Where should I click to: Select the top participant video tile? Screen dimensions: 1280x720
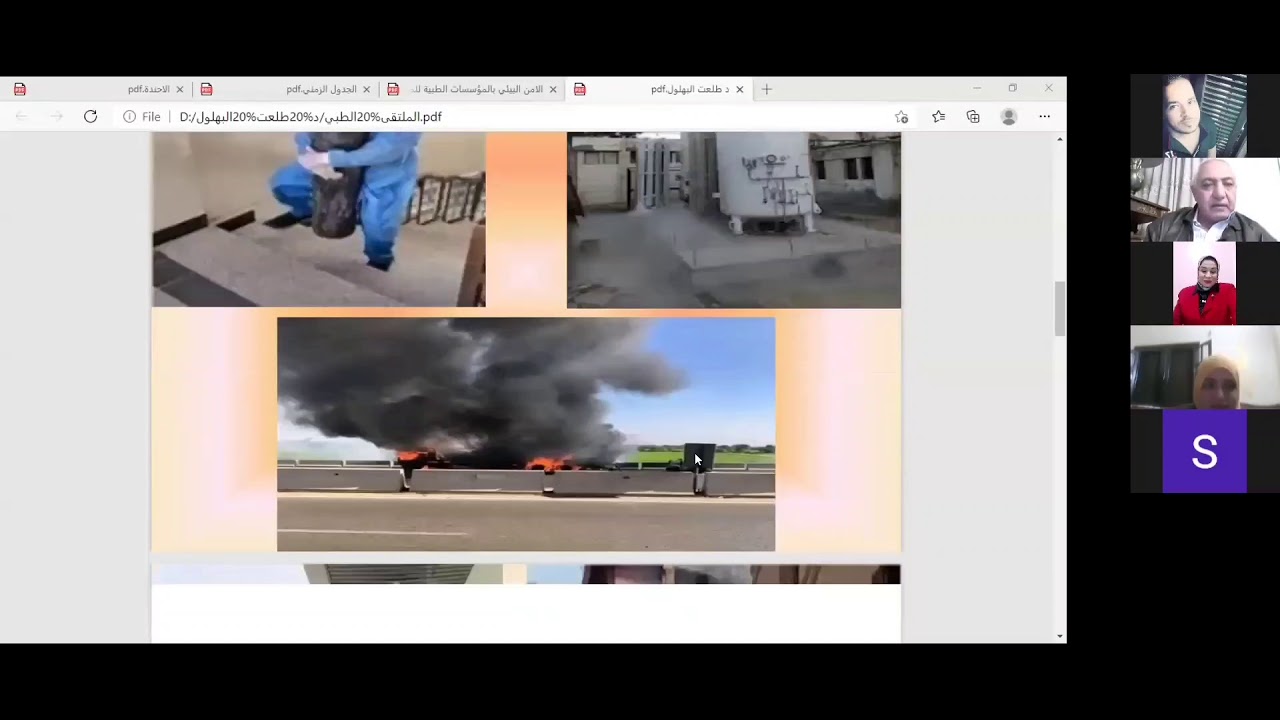(1205, 116)
